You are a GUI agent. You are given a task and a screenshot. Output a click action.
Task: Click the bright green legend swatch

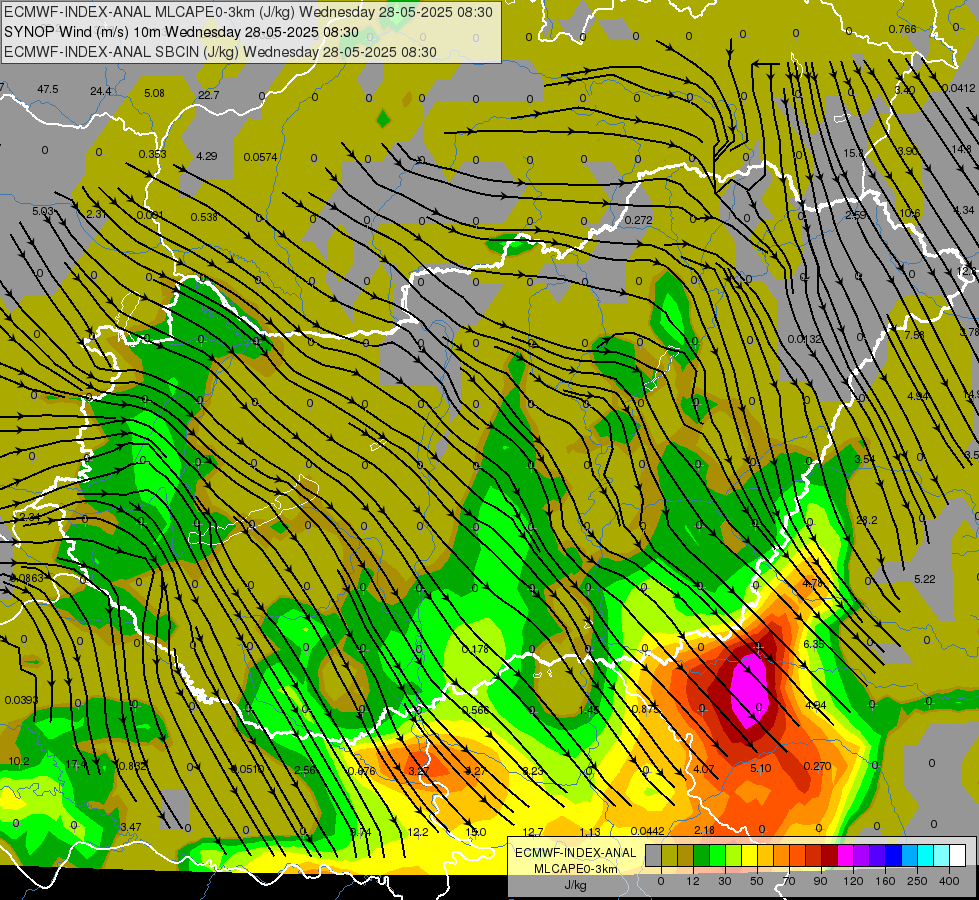click(x=718, y=855)
